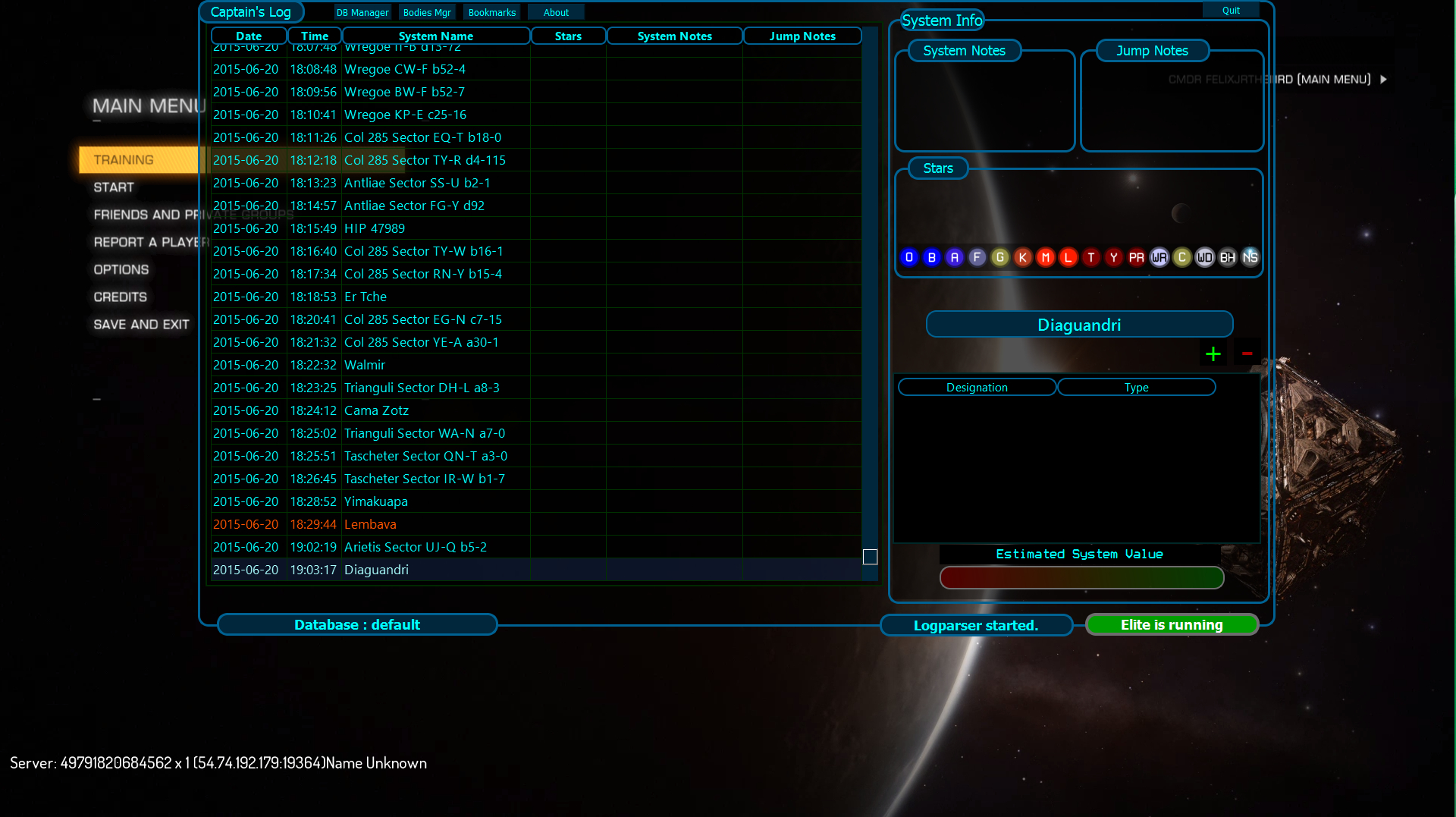This screenshot has width=1456, height=817.
Task: Select the PR proto star icon
Action: [1137, 258]
